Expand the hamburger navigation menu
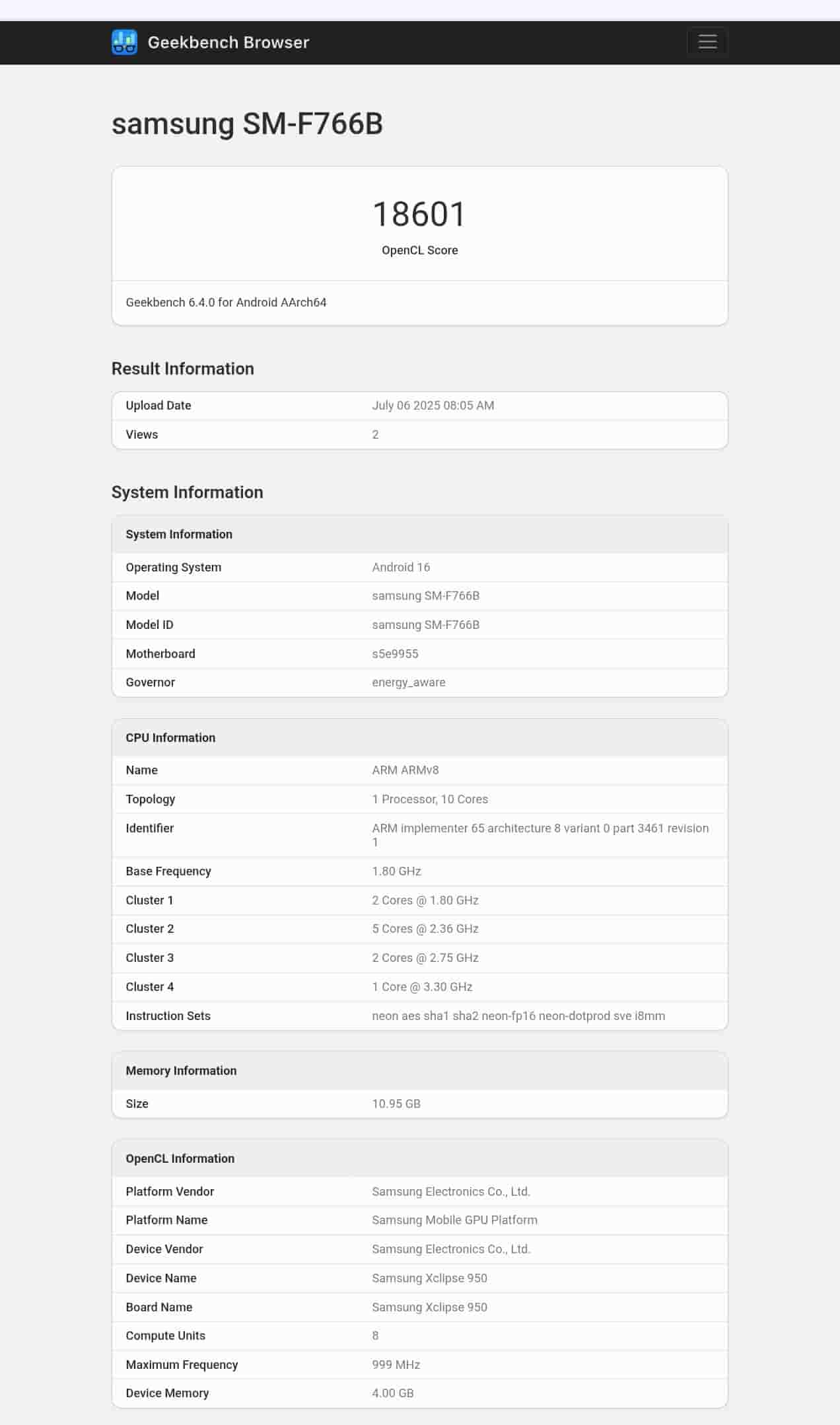 (707, 42)
